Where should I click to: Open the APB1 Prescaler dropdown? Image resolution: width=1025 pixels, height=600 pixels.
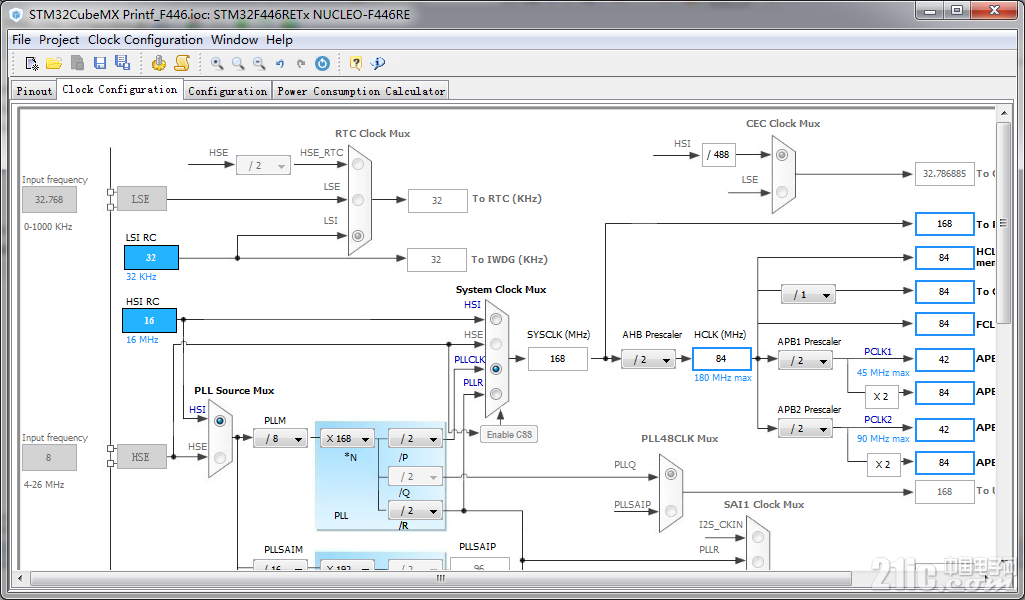point(805,360)
